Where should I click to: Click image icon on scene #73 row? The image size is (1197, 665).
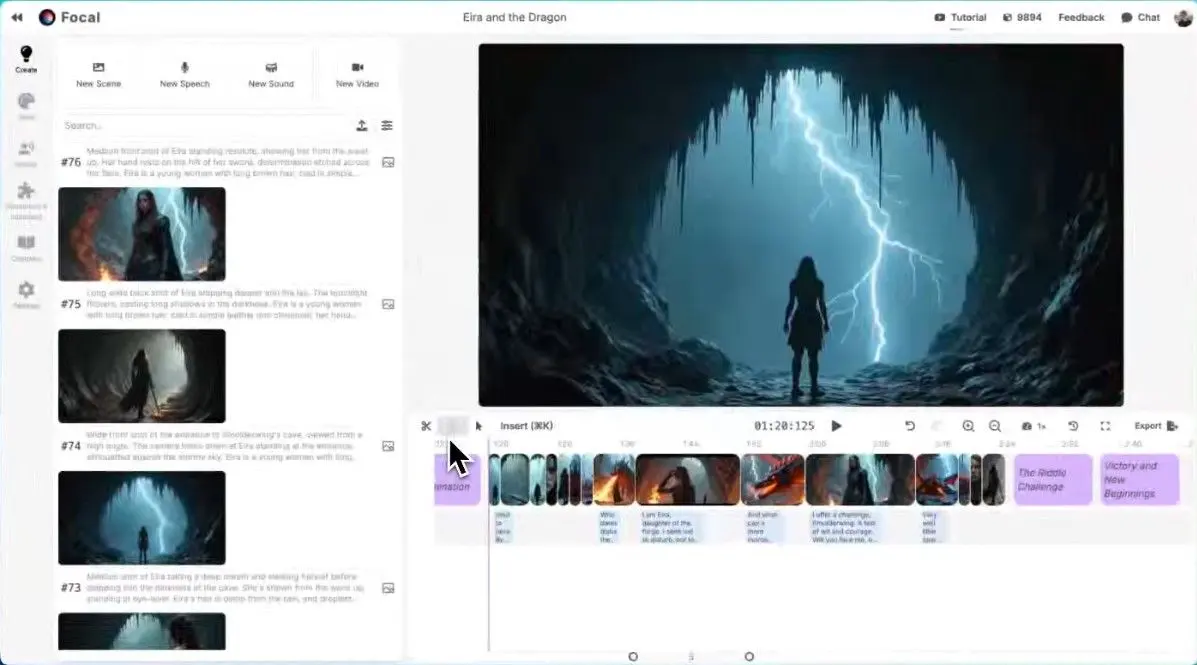click(388, 588)
